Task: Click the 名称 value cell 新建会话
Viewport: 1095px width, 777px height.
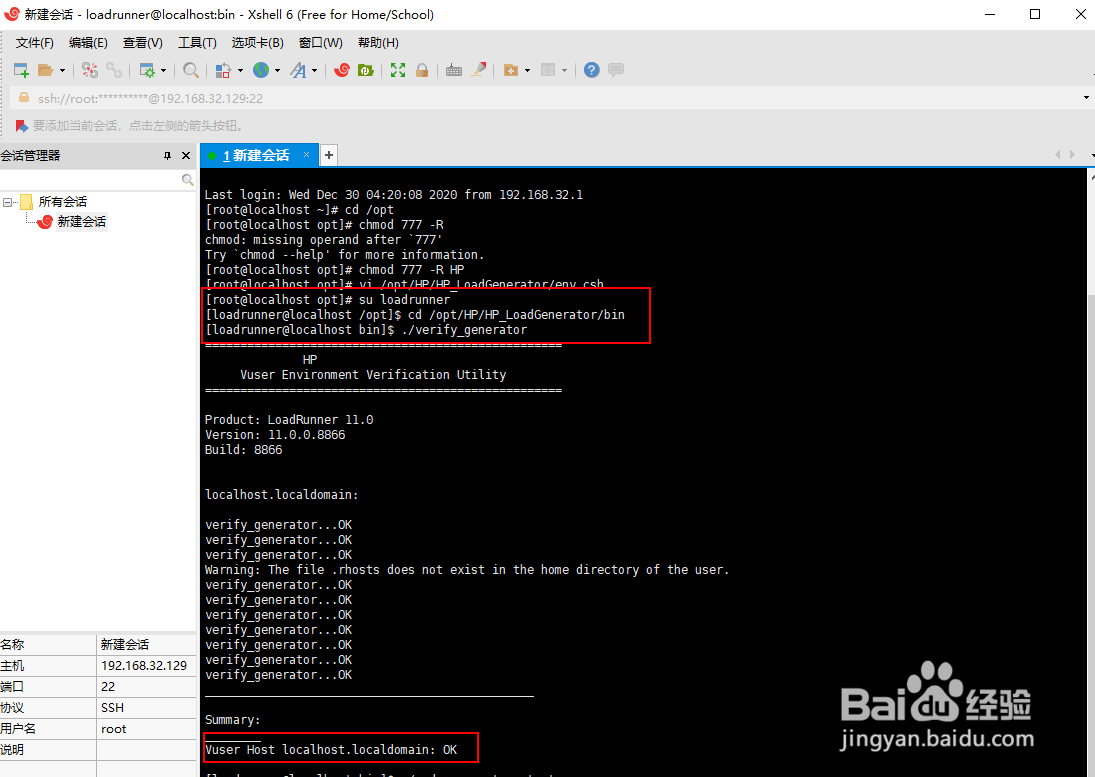Action: (x=146, y=644)
